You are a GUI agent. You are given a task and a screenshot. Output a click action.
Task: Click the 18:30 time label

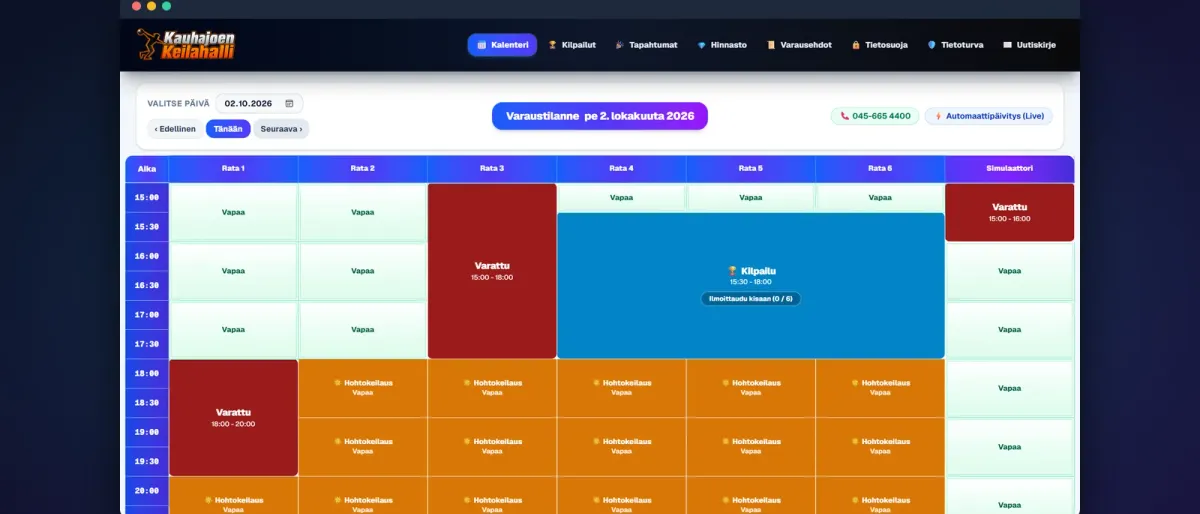point(147,402)
